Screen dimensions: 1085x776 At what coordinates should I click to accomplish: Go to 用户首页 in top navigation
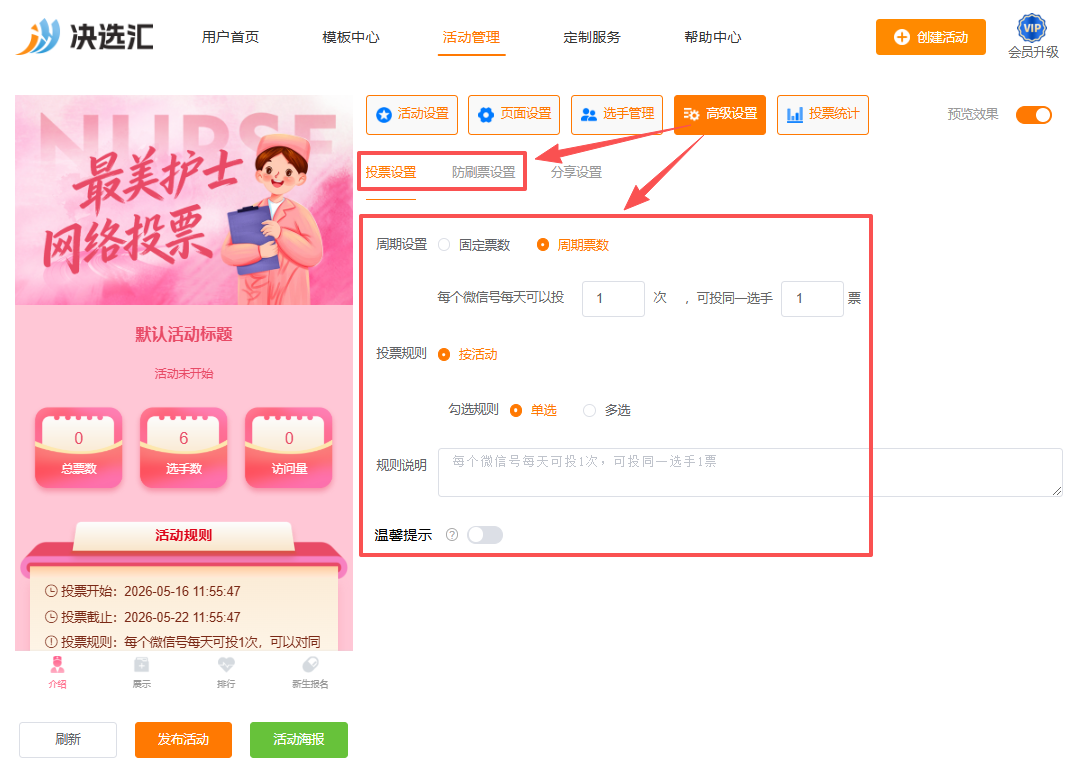tap(230, 37)
